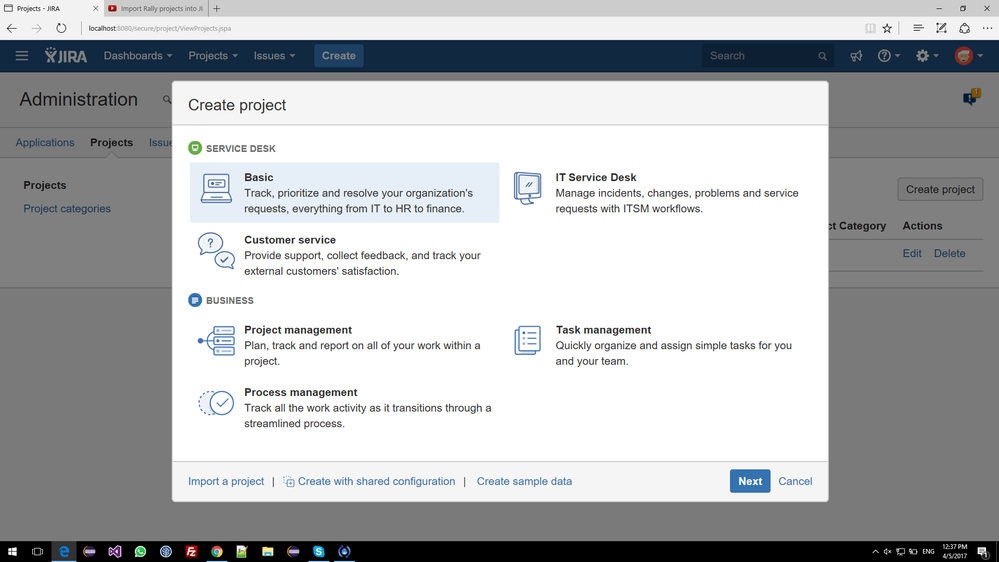Screen dimensions: 999x562
Task: Open the Issues dropdown menu
Action: 274,56
